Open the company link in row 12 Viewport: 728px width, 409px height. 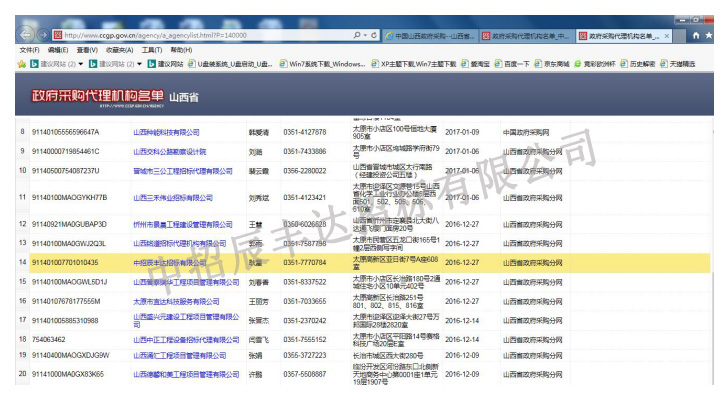[182, 225]
